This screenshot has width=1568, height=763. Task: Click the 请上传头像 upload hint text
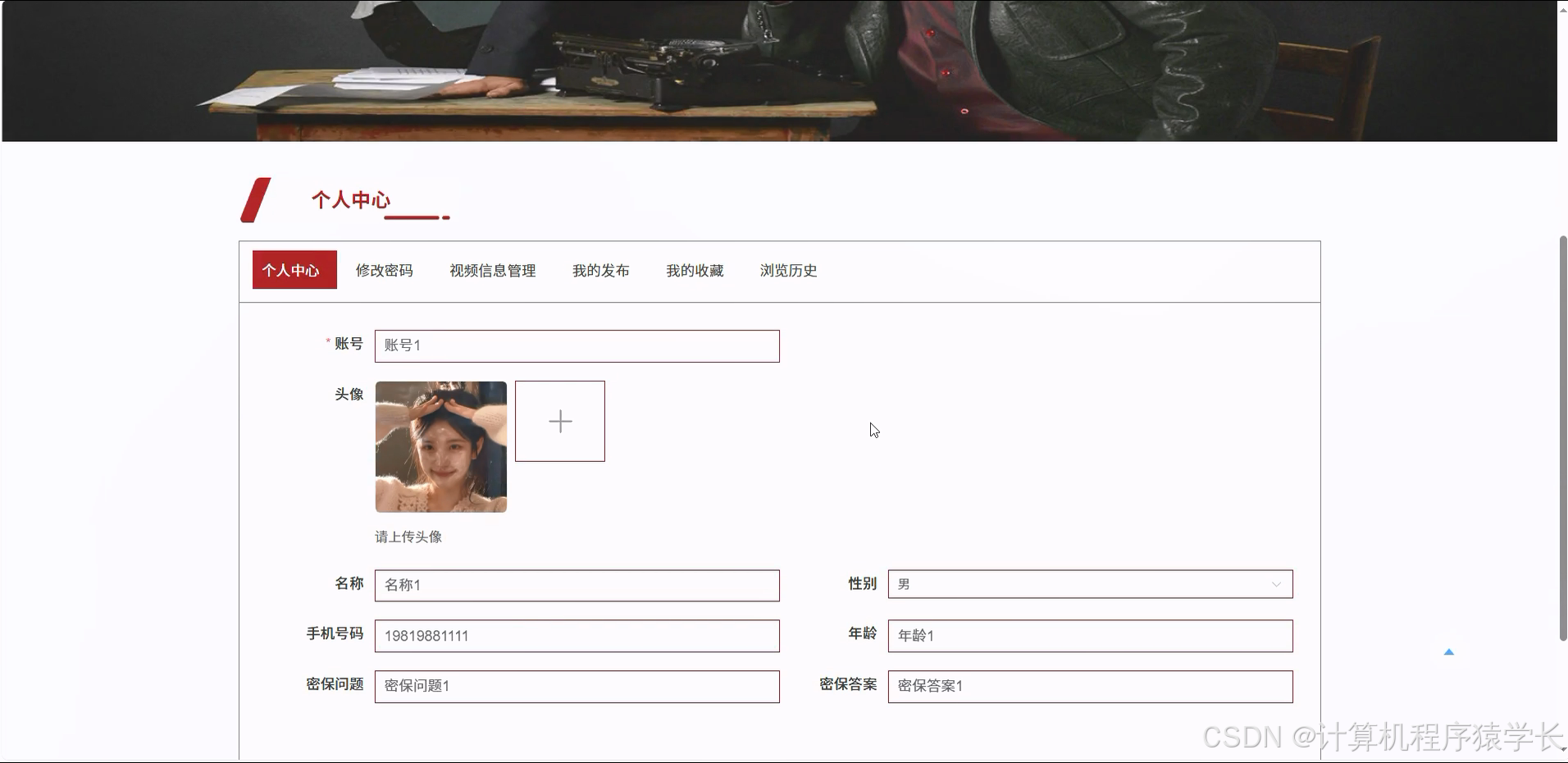[408, 537]
